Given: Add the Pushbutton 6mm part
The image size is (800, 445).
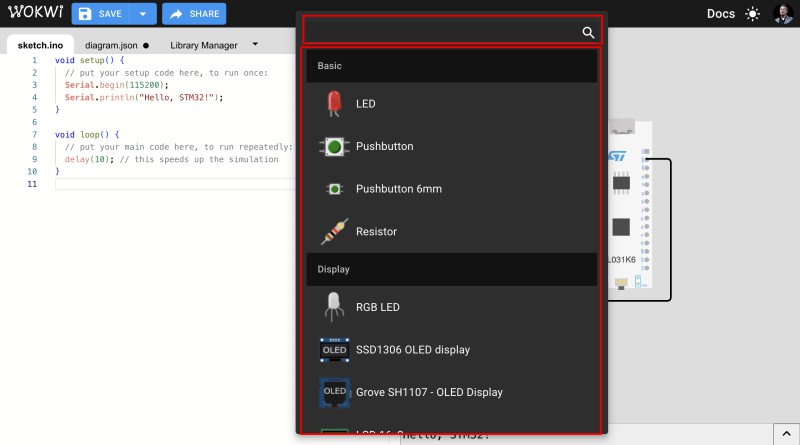Looking at the screenshot, I should click(x=452, y=189).
